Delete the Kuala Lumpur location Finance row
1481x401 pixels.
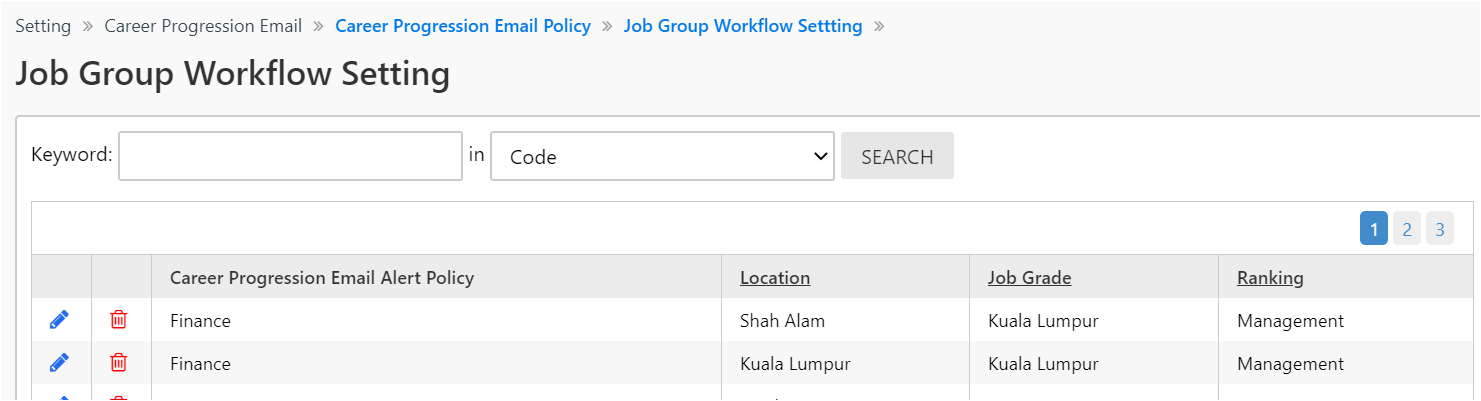(118, 363)
